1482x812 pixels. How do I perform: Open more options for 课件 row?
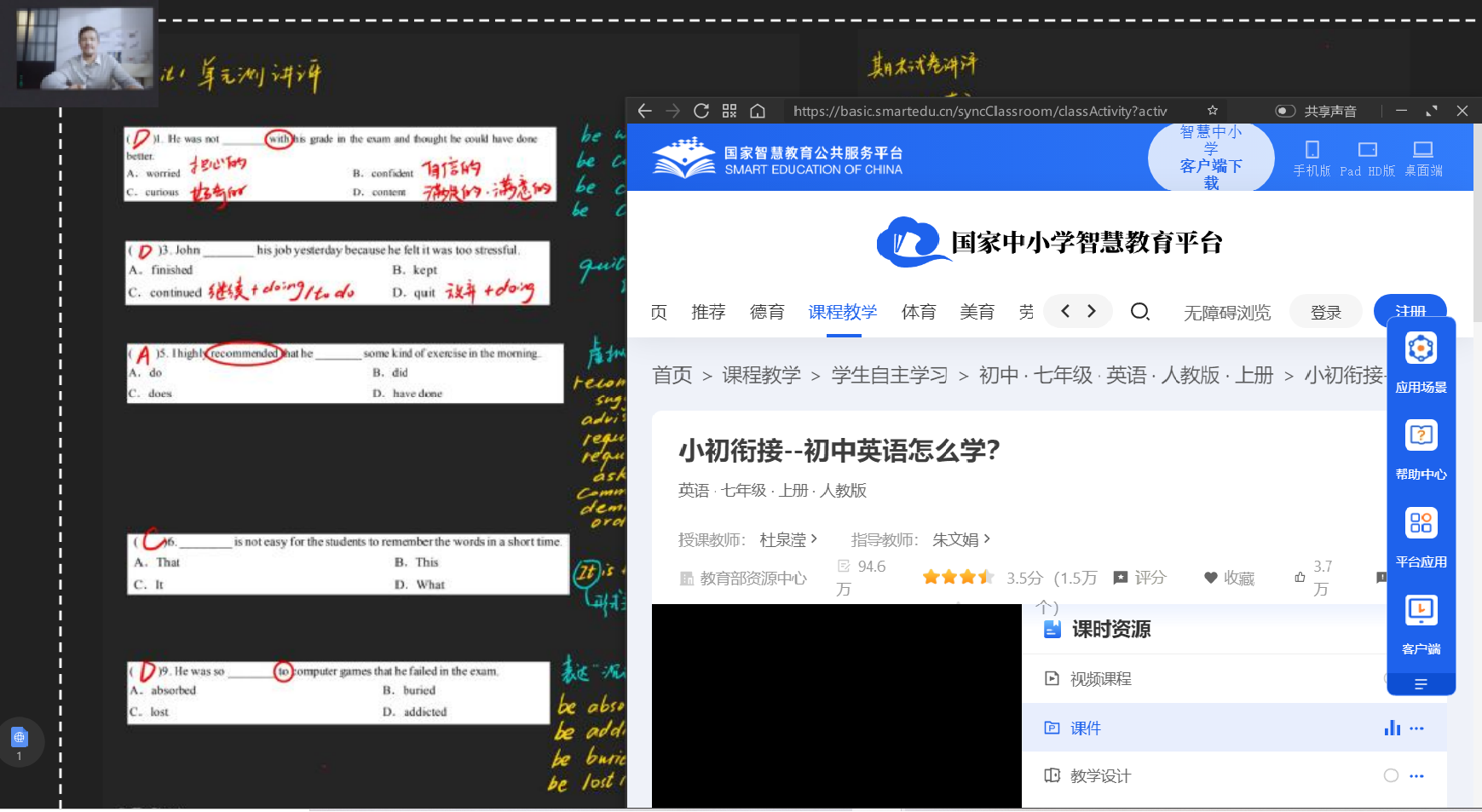click(1416, 728)
